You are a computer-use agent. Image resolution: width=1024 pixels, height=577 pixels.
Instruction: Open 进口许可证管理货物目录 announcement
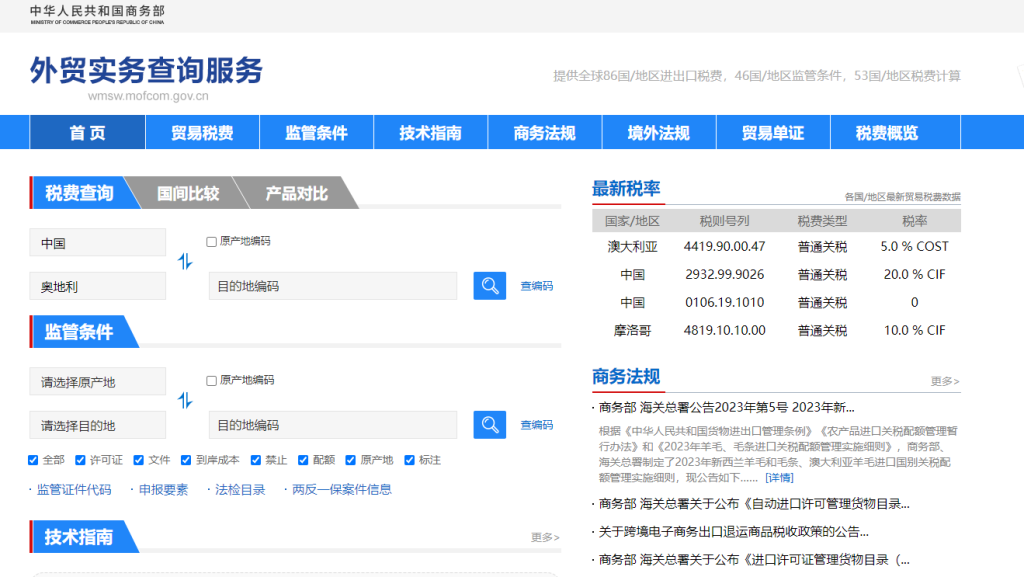(x=754, y=560)
